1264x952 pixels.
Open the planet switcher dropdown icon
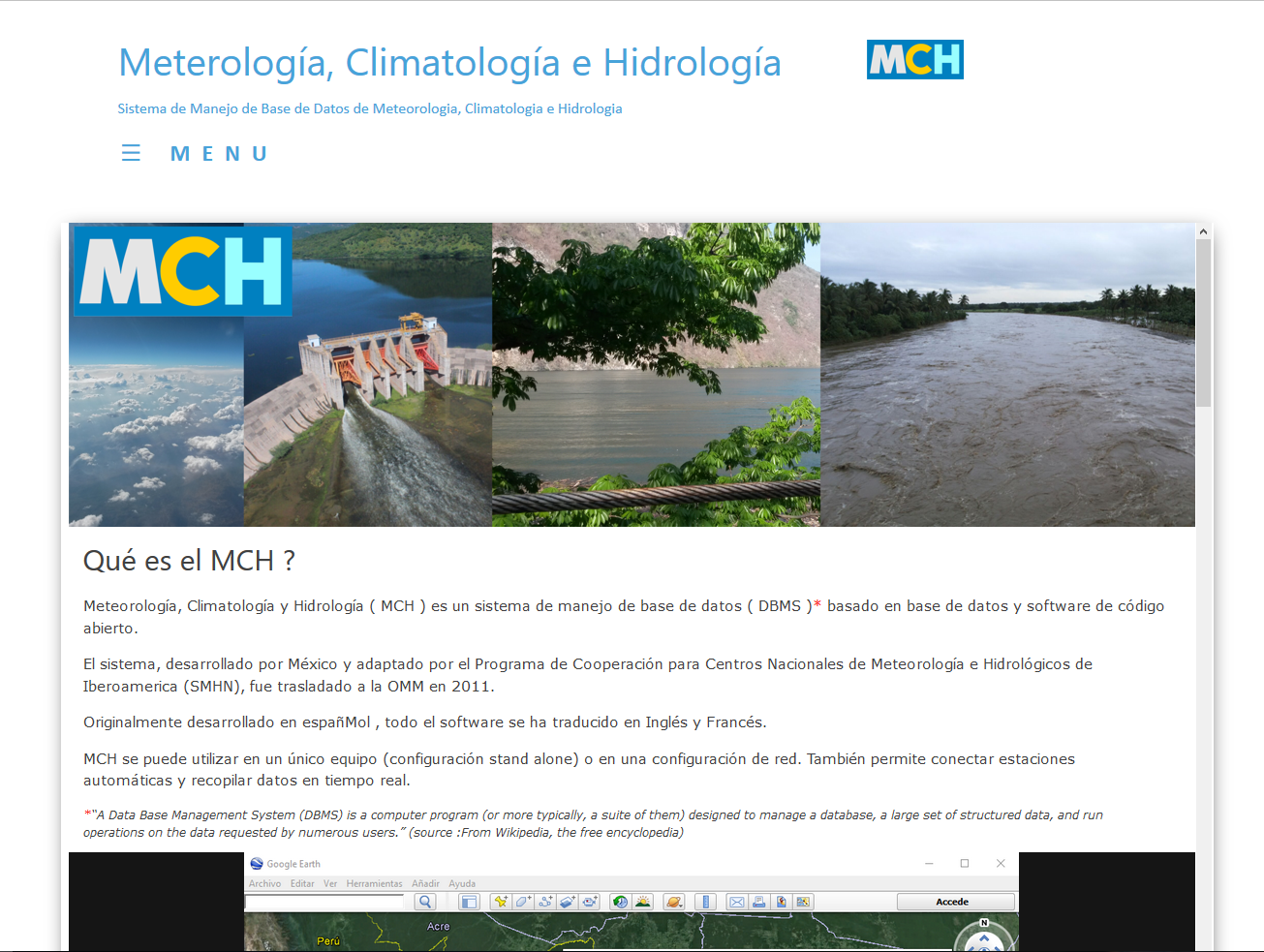(674, 902)
